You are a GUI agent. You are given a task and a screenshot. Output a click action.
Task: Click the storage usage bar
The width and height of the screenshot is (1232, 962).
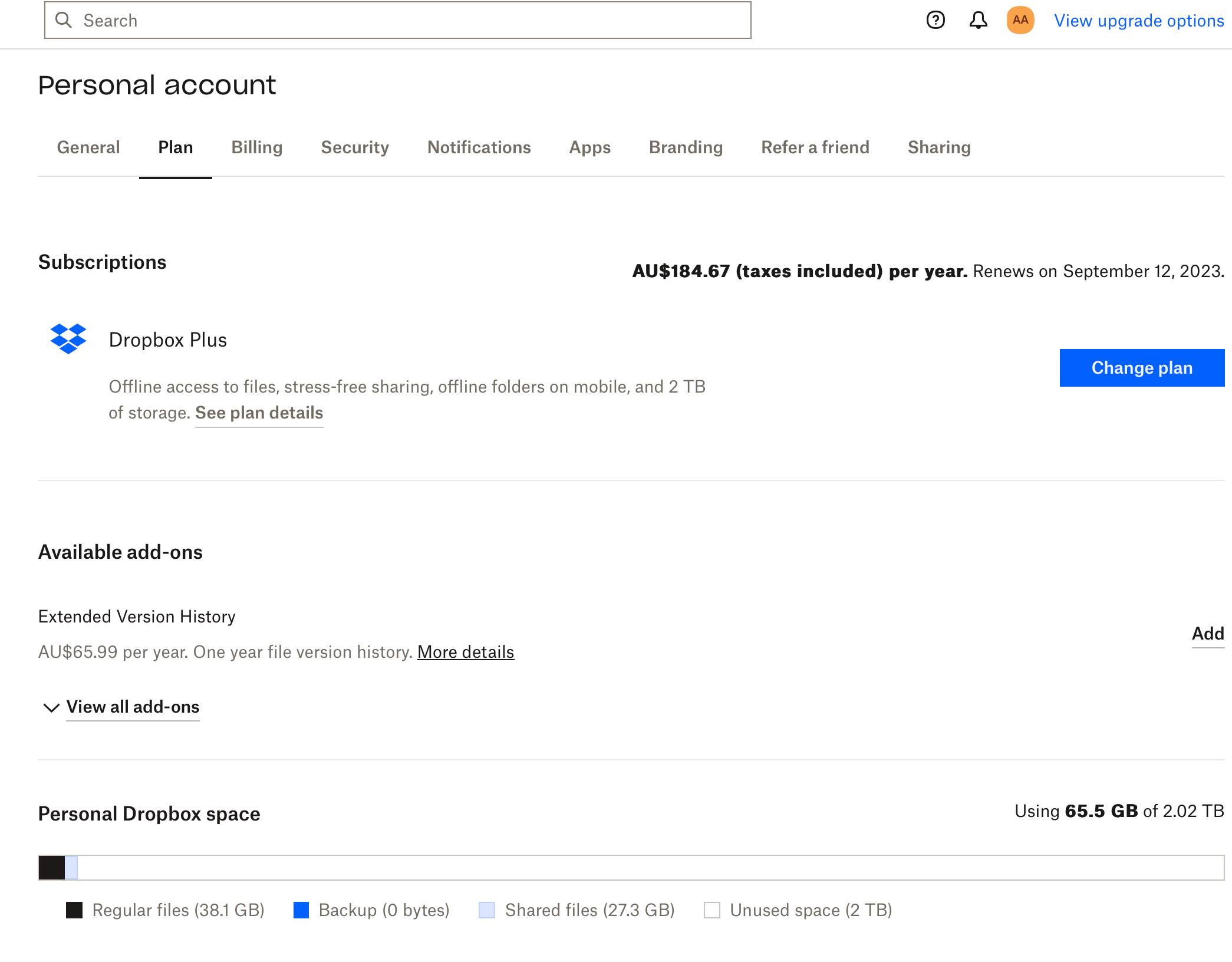(631, 868)
